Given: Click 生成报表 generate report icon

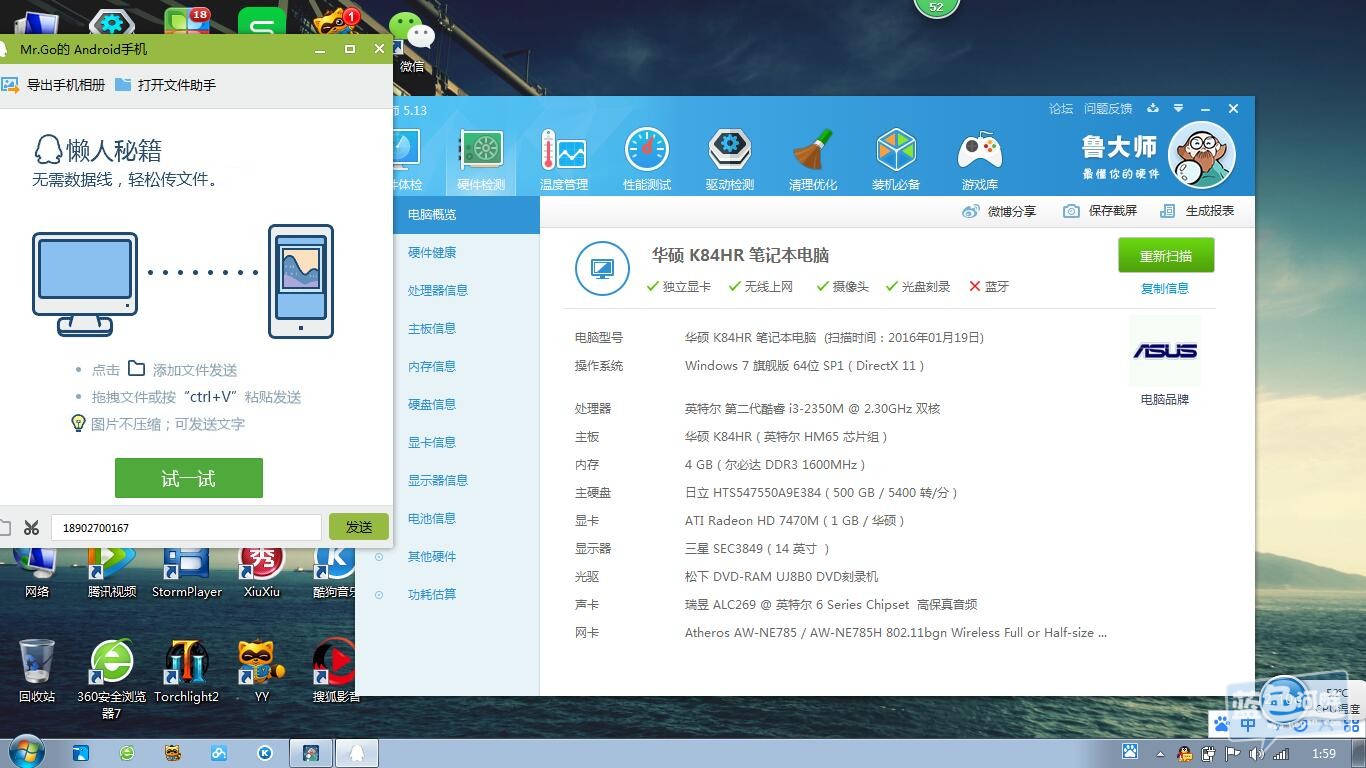Looking at the screenshot, I should coord(1167,211).
